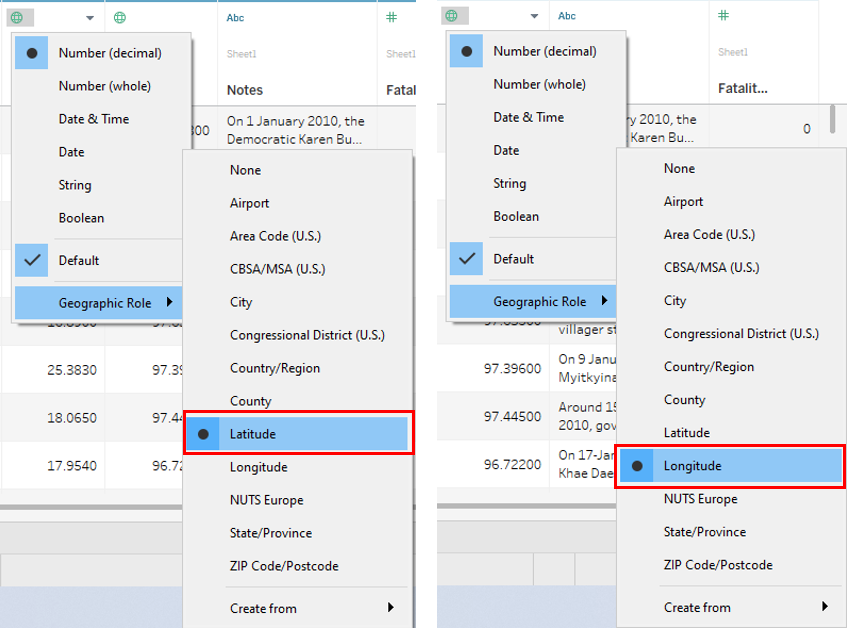Click the Notes column header in the left panel

tap(245, 90)
